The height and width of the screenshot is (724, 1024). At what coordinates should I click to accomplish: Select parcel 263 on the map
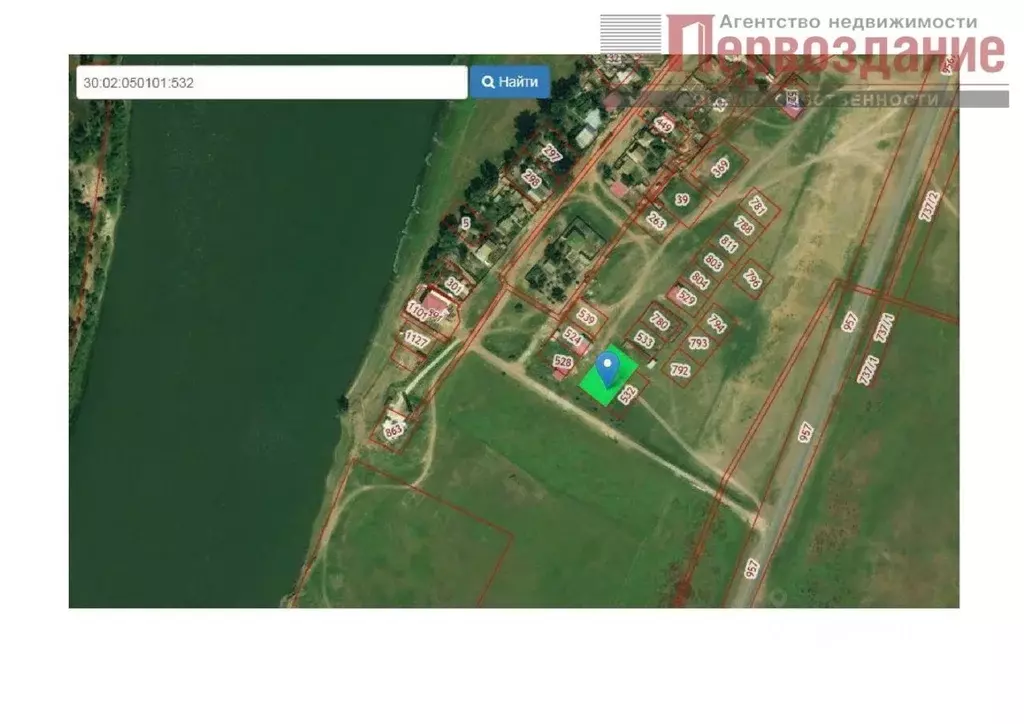[656, 221]
